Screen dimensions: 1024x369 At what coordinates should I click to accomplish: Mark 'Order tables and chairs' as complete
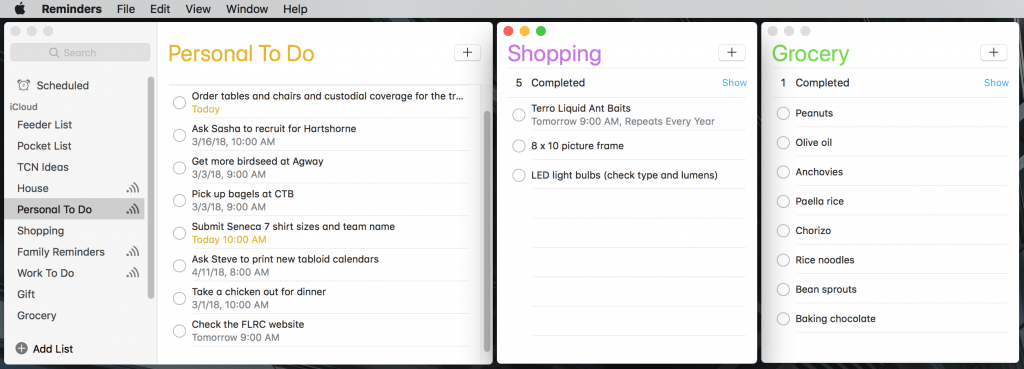pos(179,103)
